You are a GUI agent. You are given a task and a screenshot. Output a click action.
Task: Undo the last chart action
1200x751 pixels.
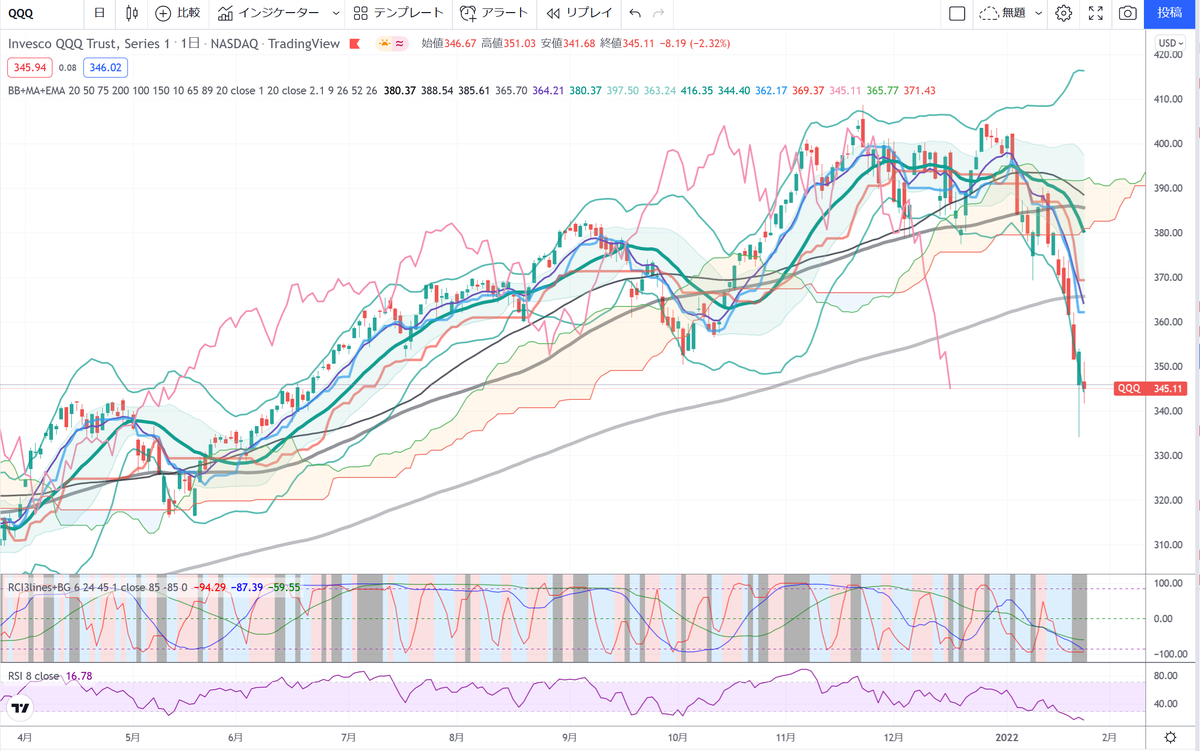tap(634, 13)
